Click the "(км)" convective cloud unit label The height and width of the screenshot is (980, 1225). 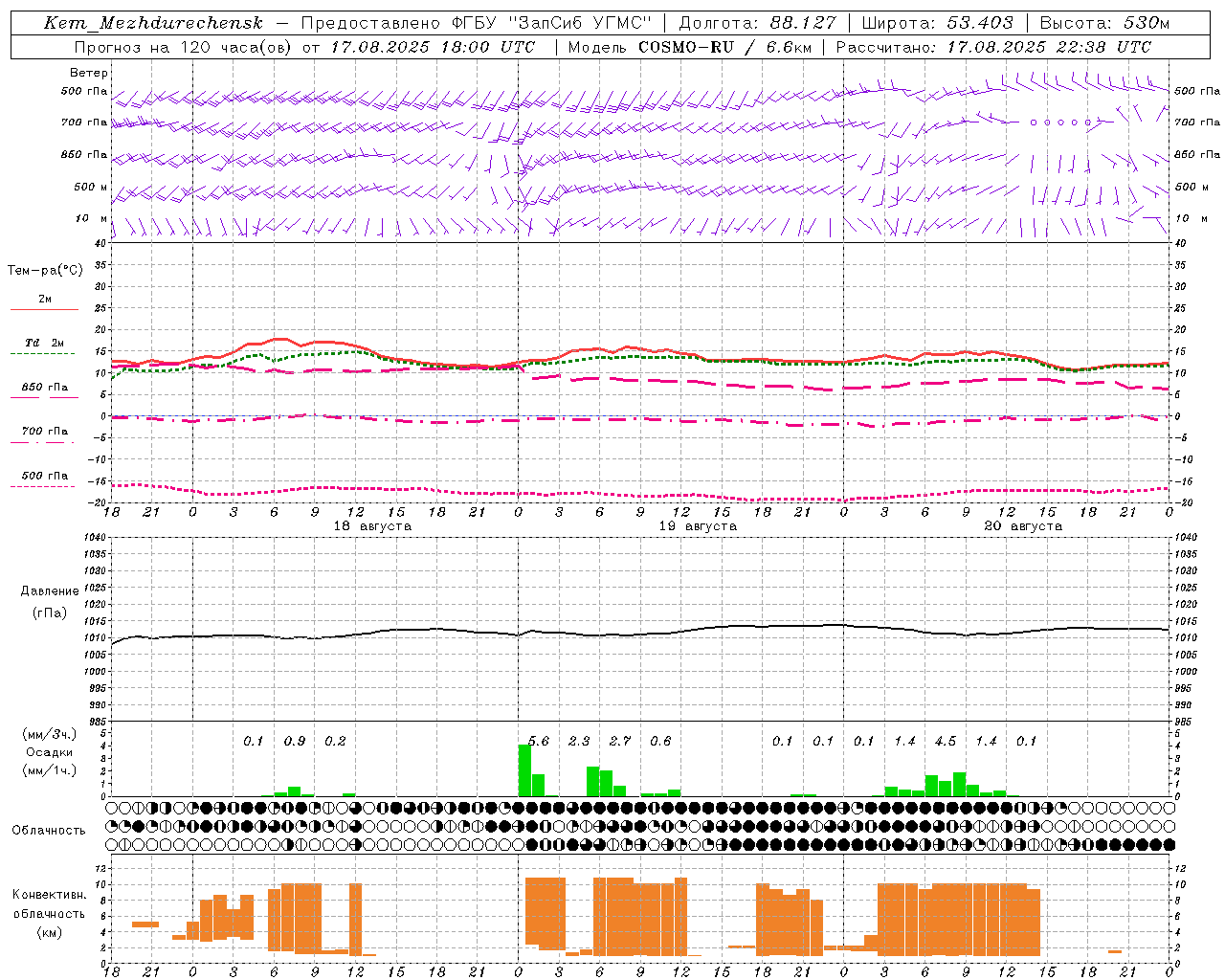49,932
